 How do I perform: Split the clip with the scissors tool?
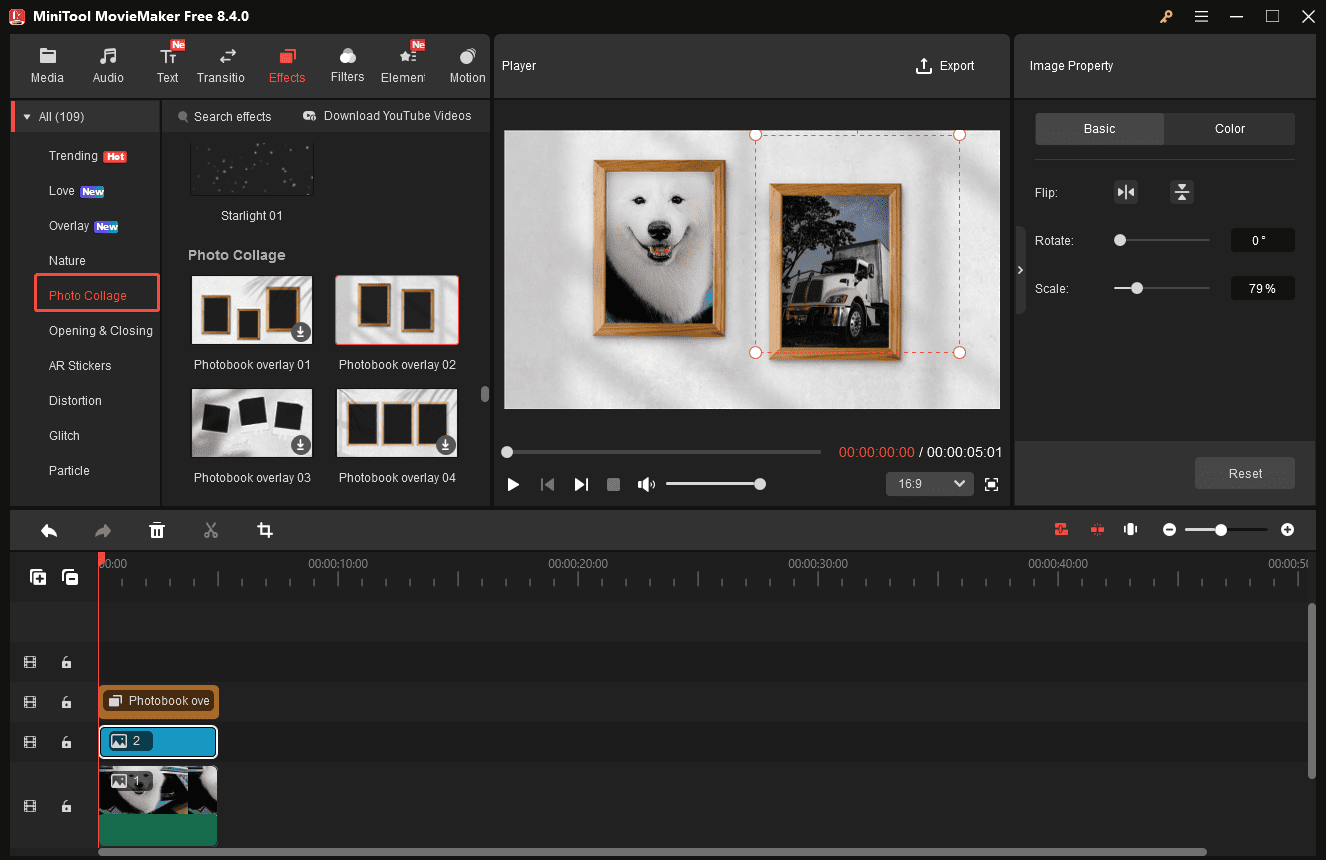[x=211, y=530]
